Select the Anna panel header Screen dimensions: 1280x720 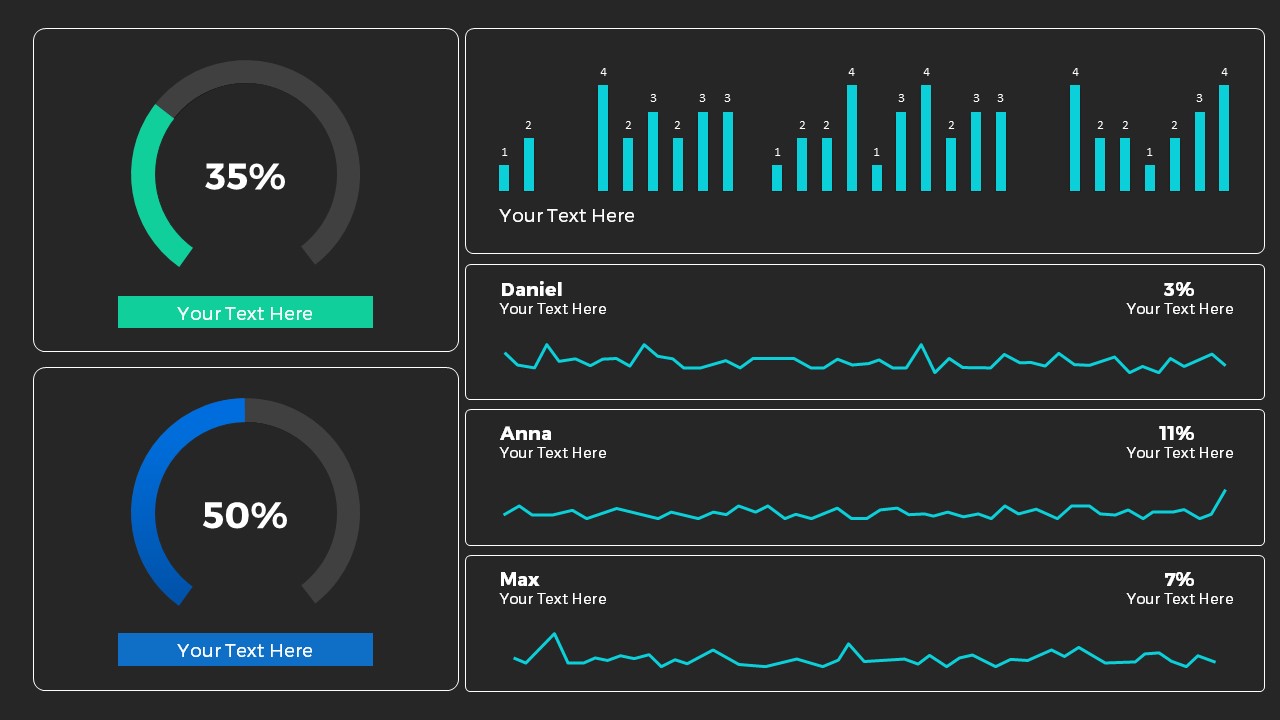tap(526, 434)
